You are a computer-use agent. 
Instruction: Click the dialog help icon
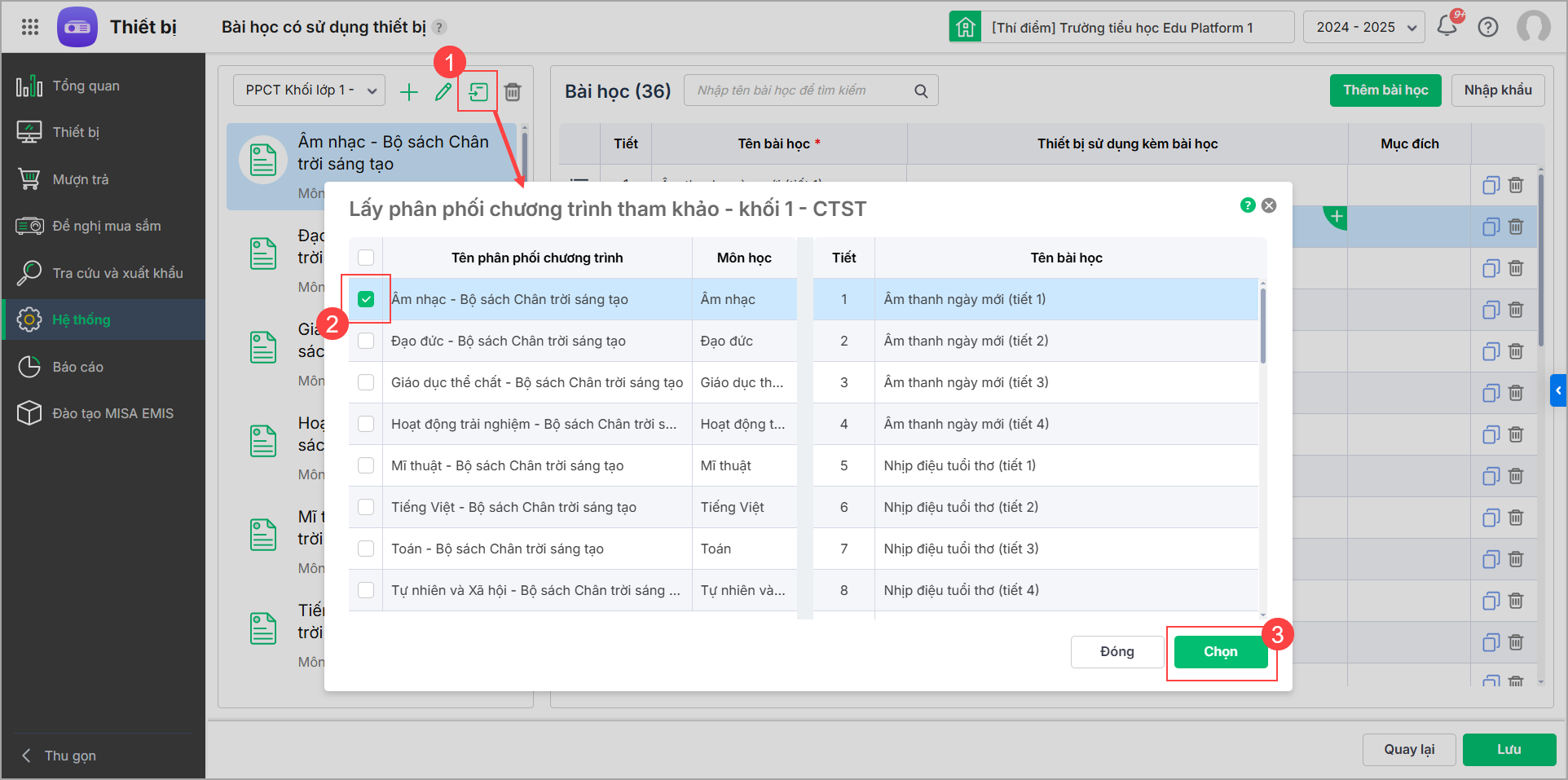click(1248, 205)
